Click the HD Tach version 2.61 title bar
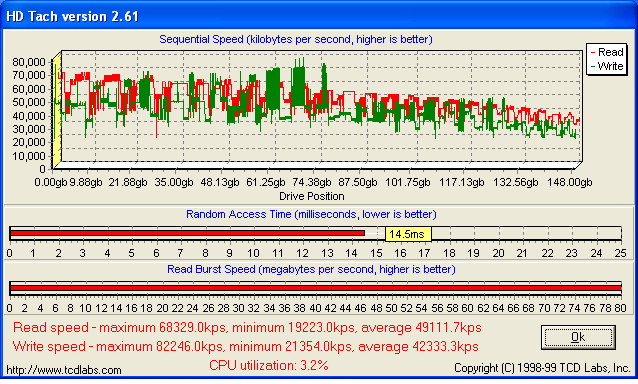This screenshot has width=638, height=384. [319, 16]
